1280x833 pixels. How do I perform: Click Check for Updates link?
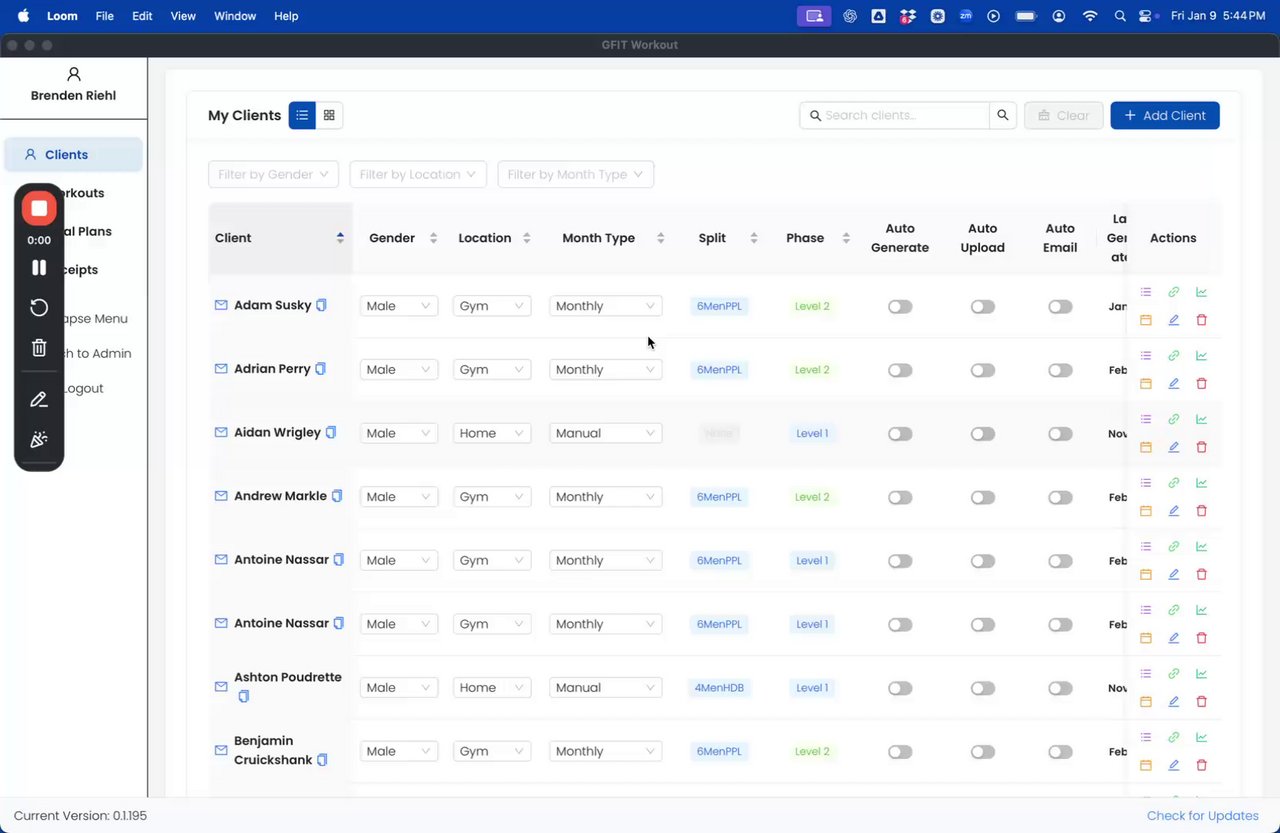click(x=1203, y=815)
